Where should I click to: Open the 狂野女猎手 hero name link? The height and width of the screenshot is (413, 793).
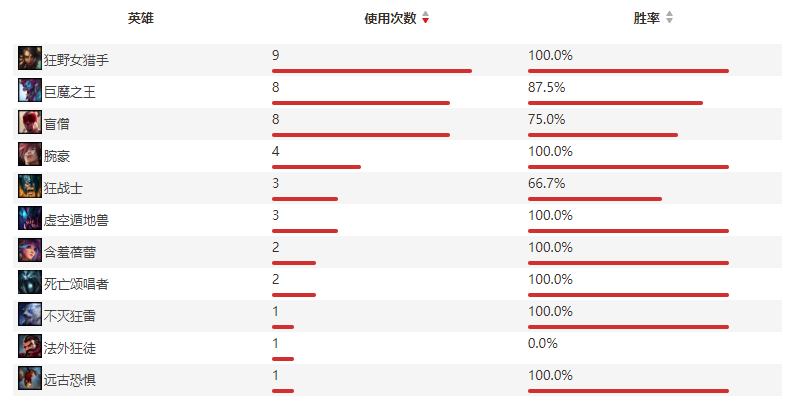tap(76, 60)
